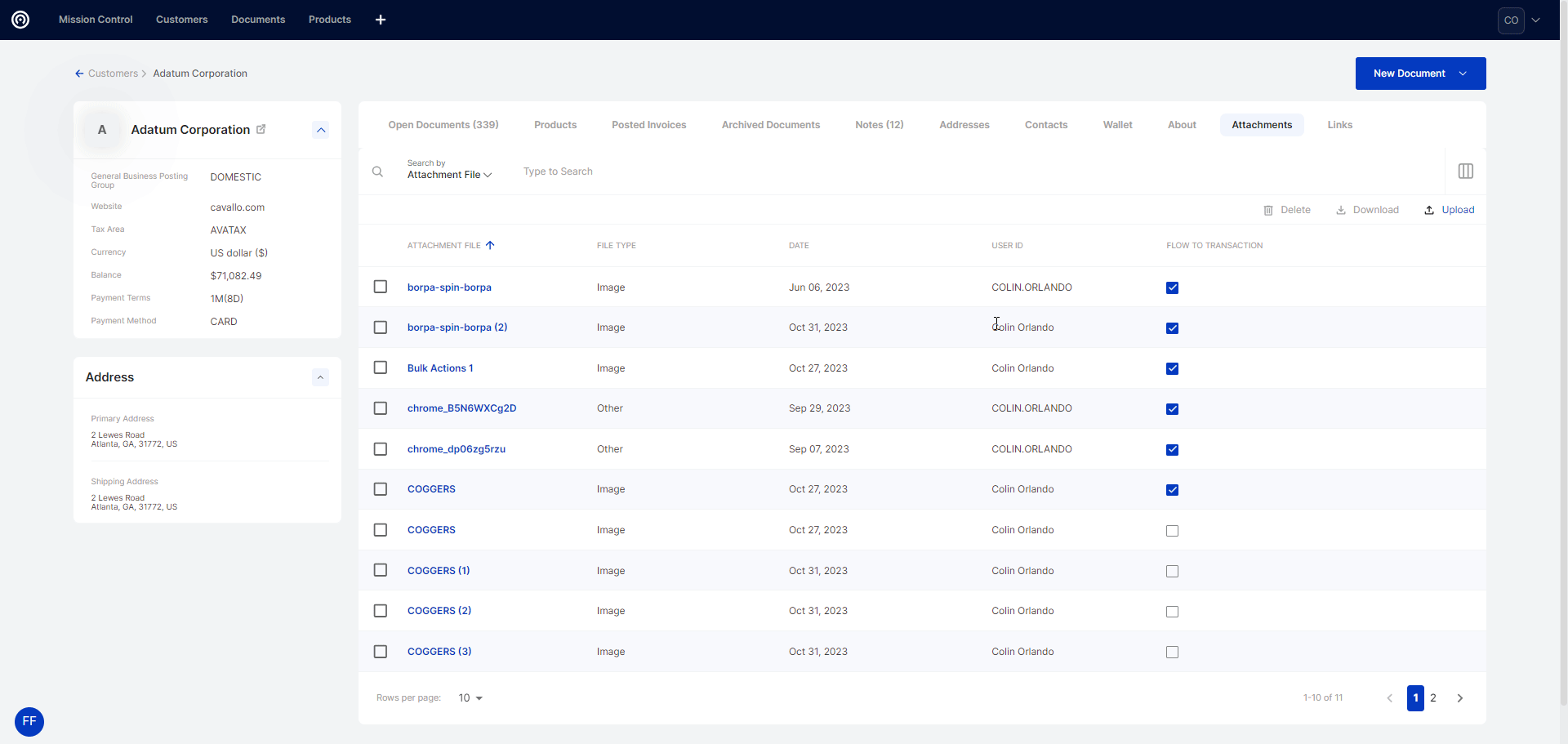Open Adatum Corporation external link icon

tap(261, 129)
